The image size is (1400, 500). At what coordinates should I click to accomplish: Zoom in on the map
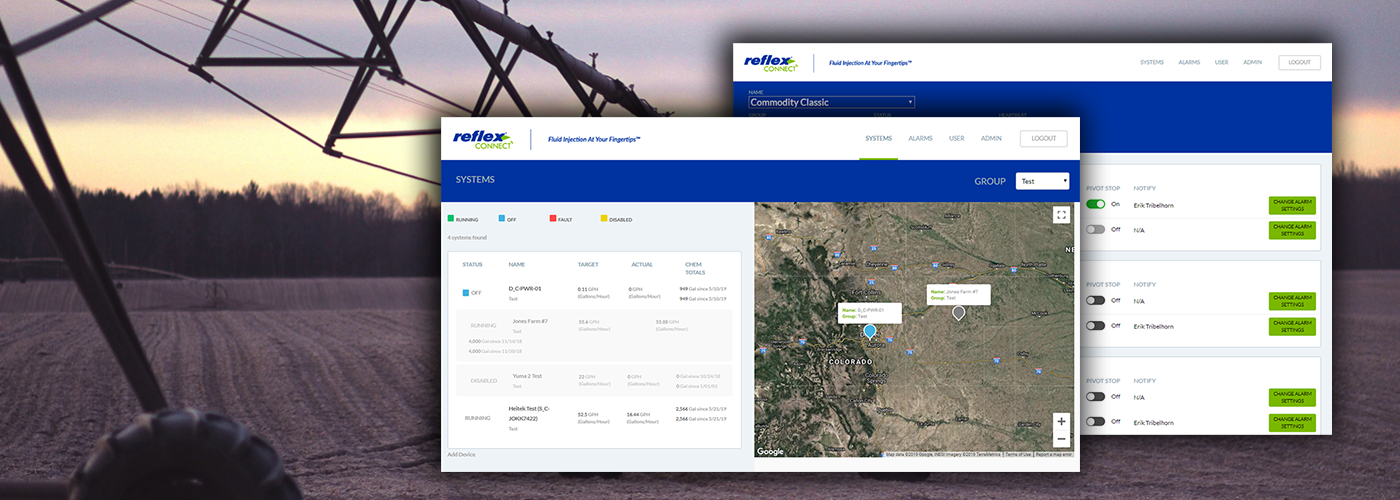tap(1061, 421)
